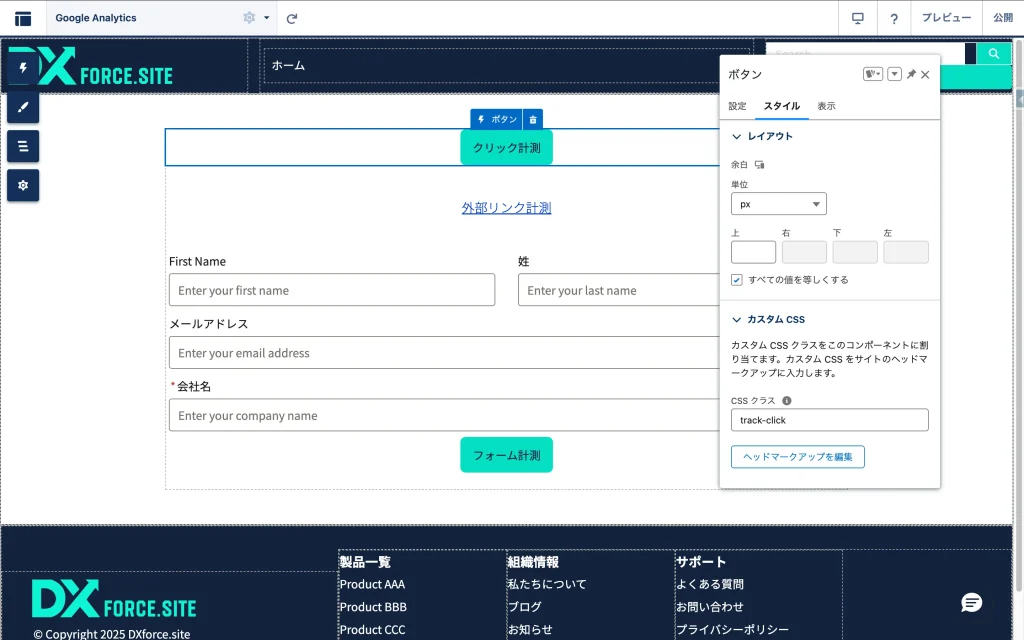The image size is (1024, 640).
Task: Collapse the レイアウト section
Action: click(x=737, y=136)
